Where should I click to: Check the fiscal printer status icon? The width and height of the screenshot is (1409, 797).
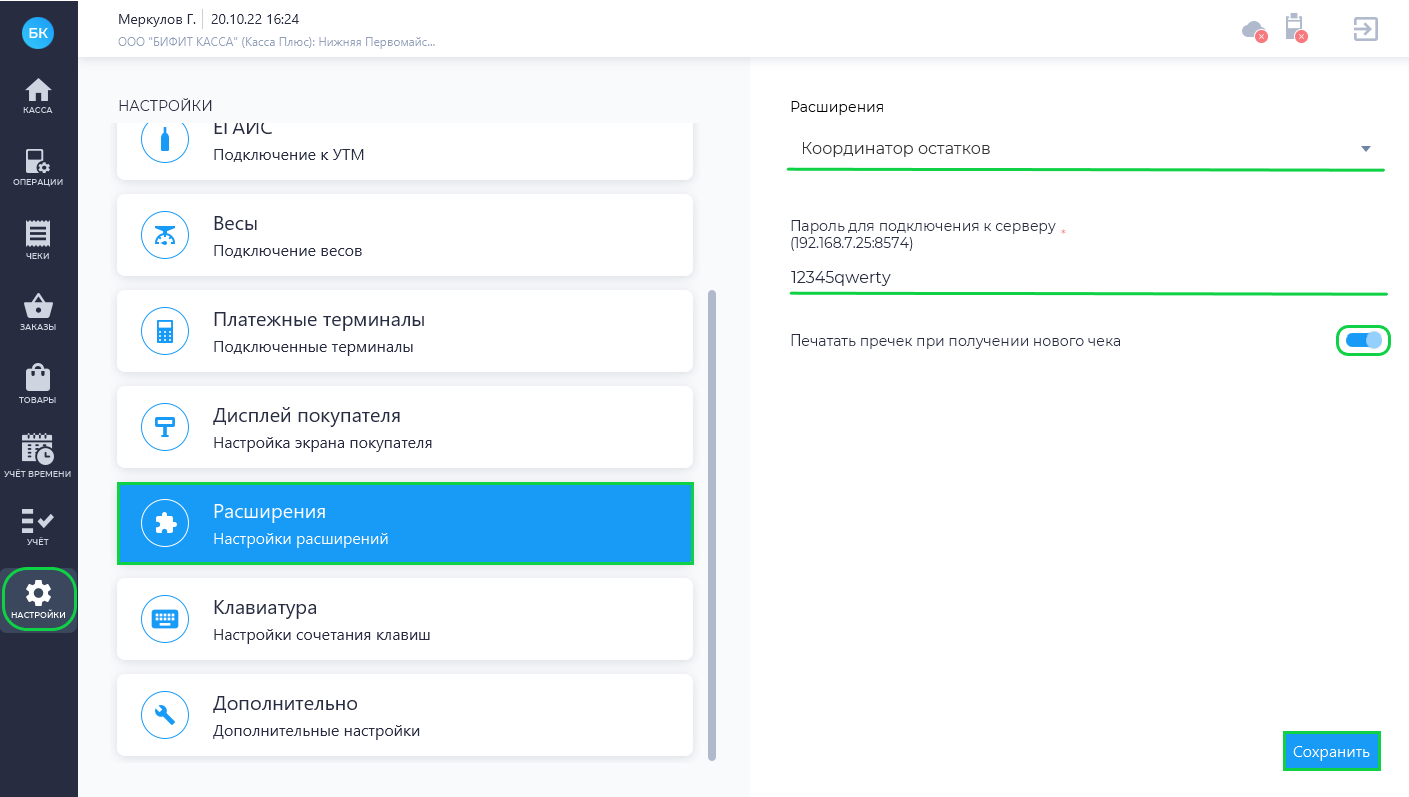coord(1296,28)
